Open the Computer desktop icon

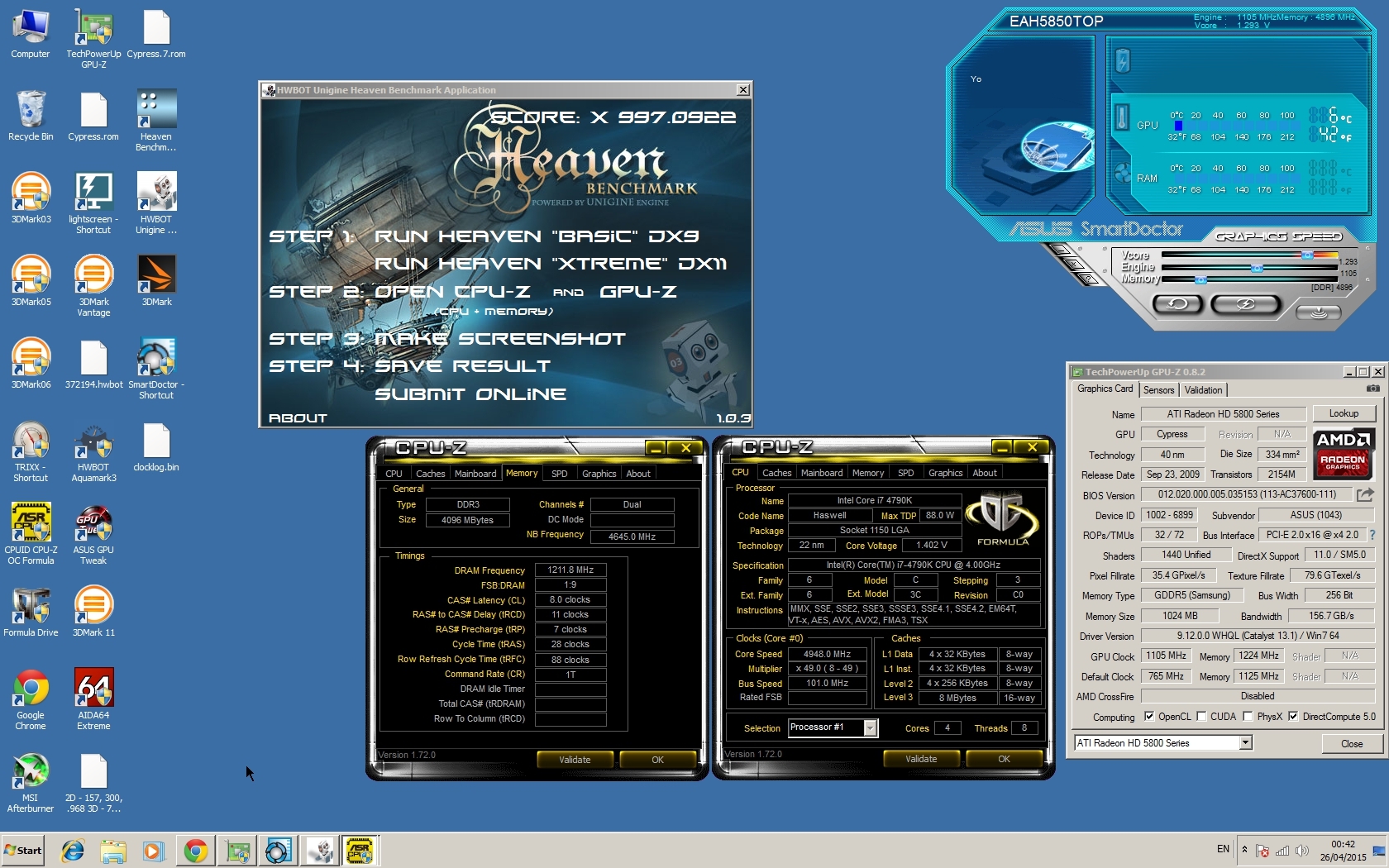[x=31, y=35]
